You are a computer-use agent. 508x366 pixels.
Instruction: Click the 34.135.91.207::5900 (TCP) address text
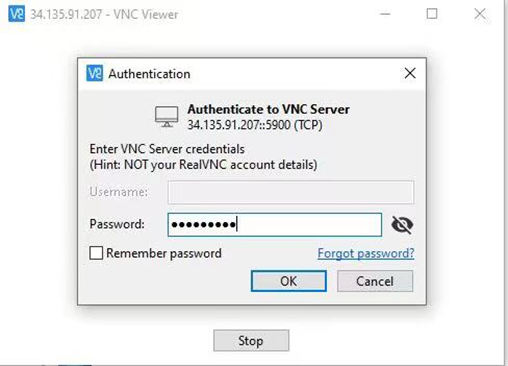click(255, 125)
